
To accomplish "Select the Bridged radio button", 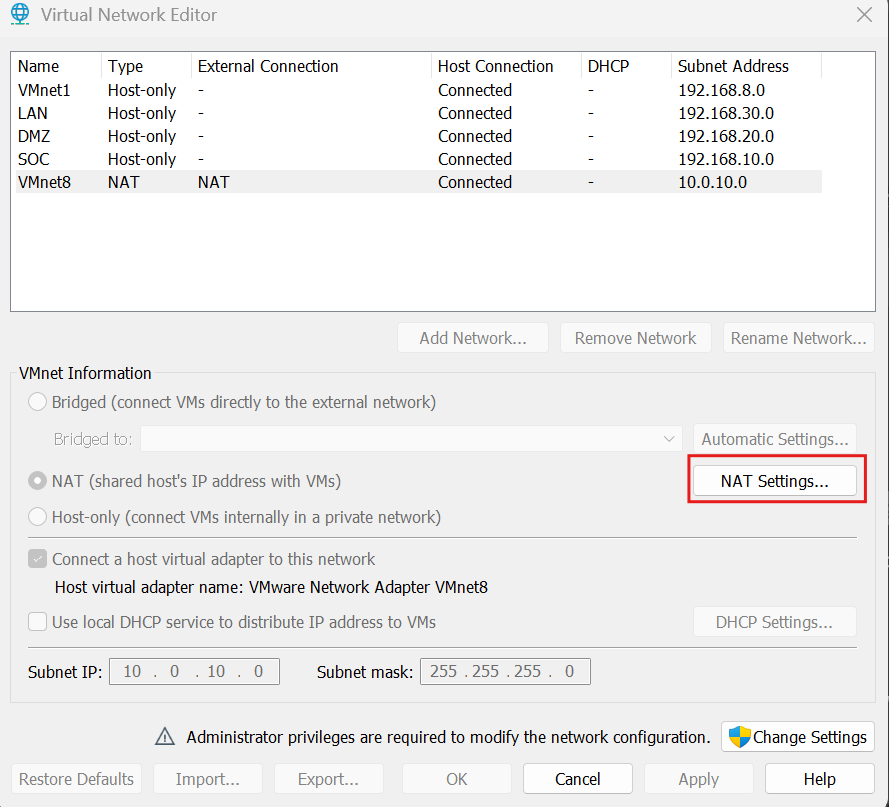I will pos(38,402).
